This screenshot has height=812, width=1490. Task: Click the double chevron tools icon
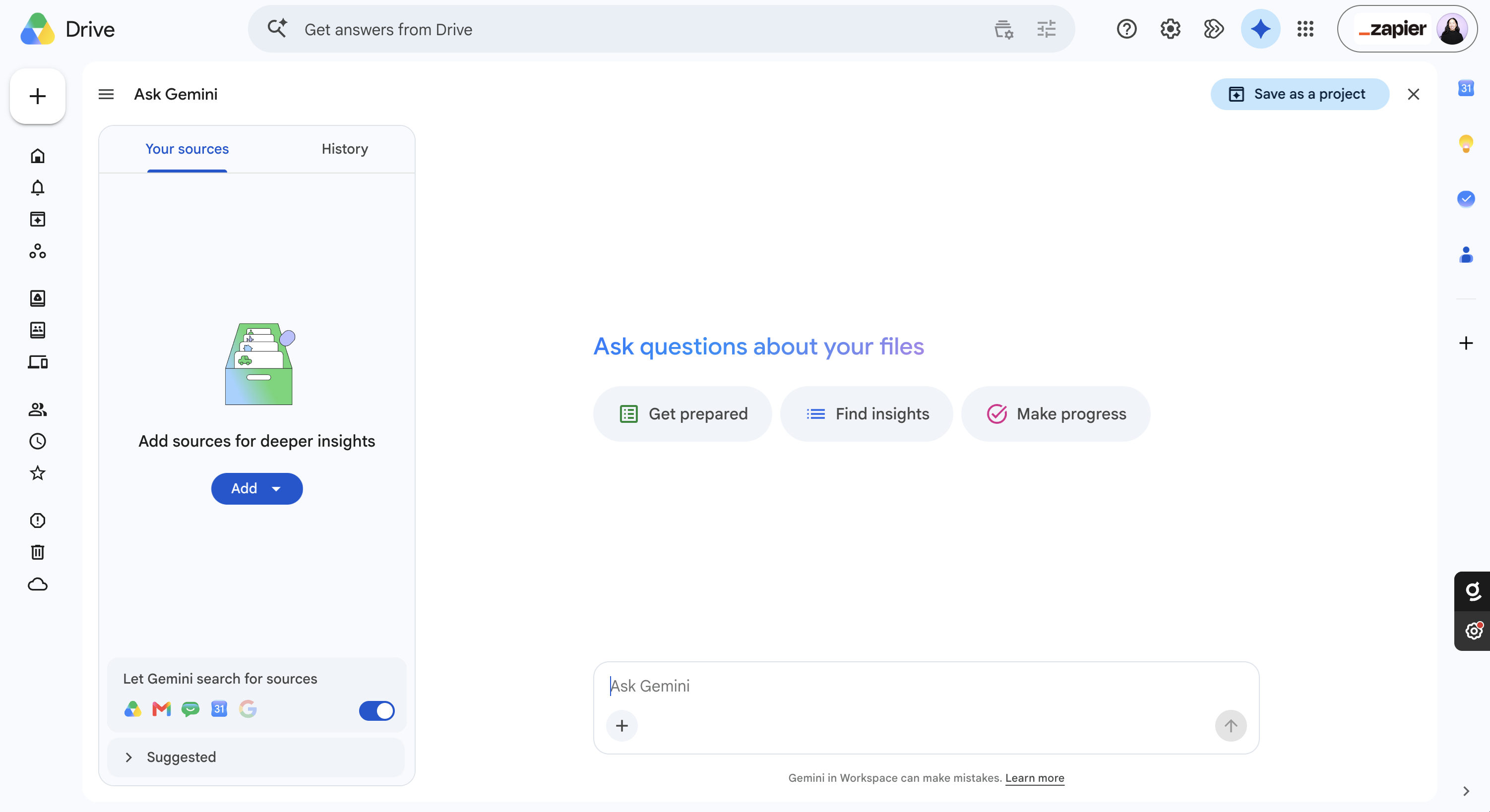click(x=1214, y=29)
